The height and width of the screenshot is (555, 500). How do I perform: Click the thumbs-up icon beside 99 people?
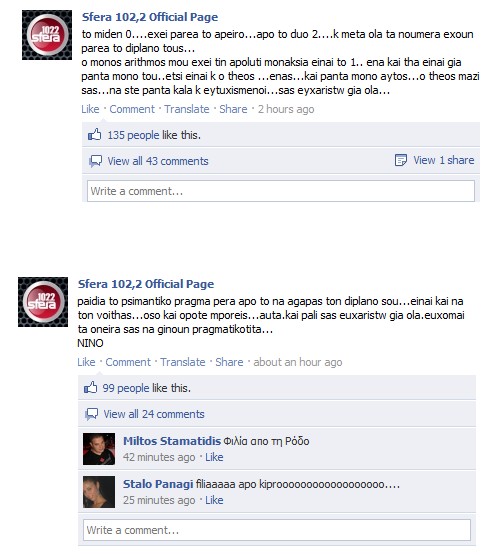coord(90,388)
